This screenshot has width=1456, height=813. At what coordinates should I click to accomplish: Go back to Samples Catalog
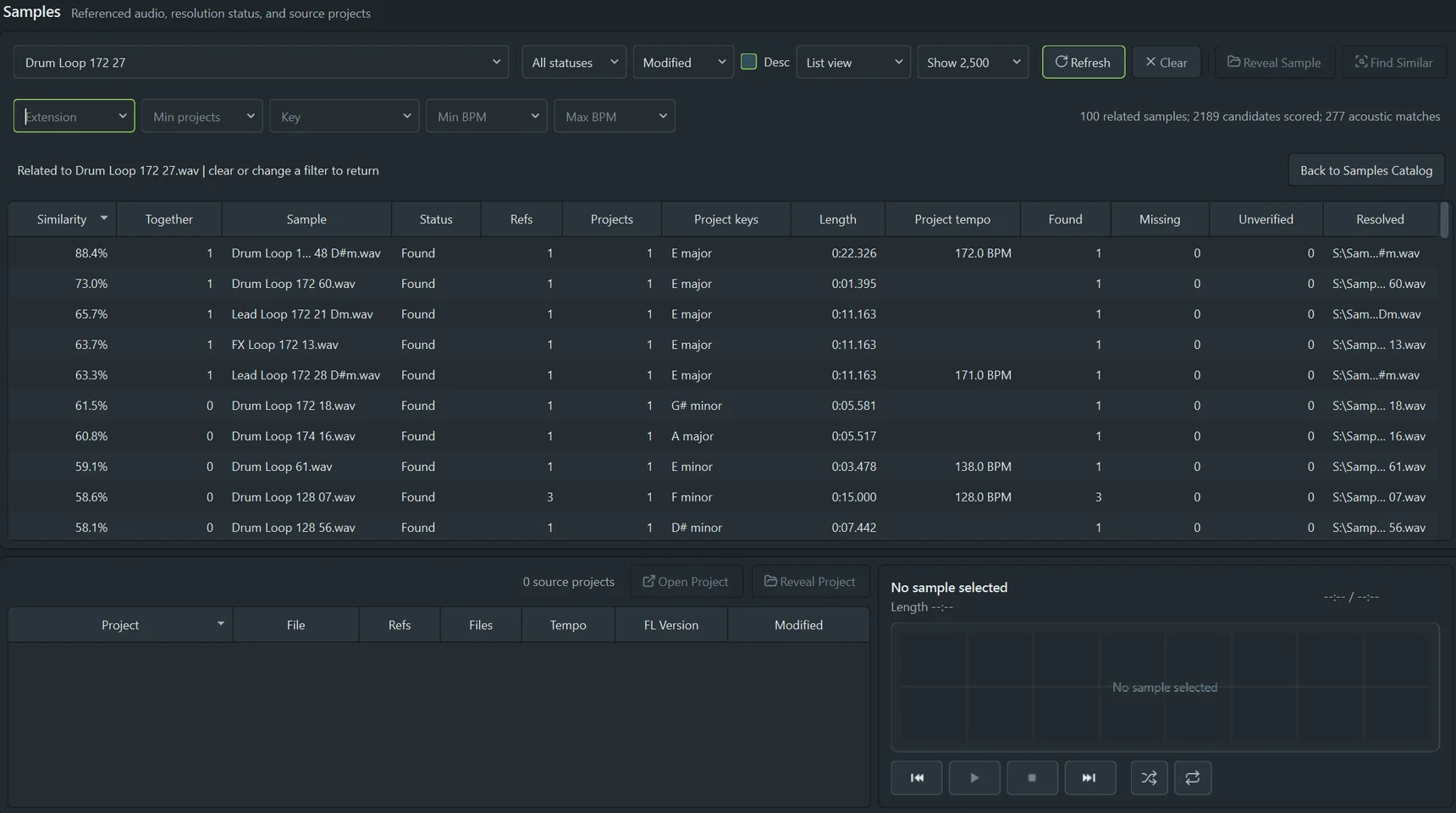coord(1366,170)
